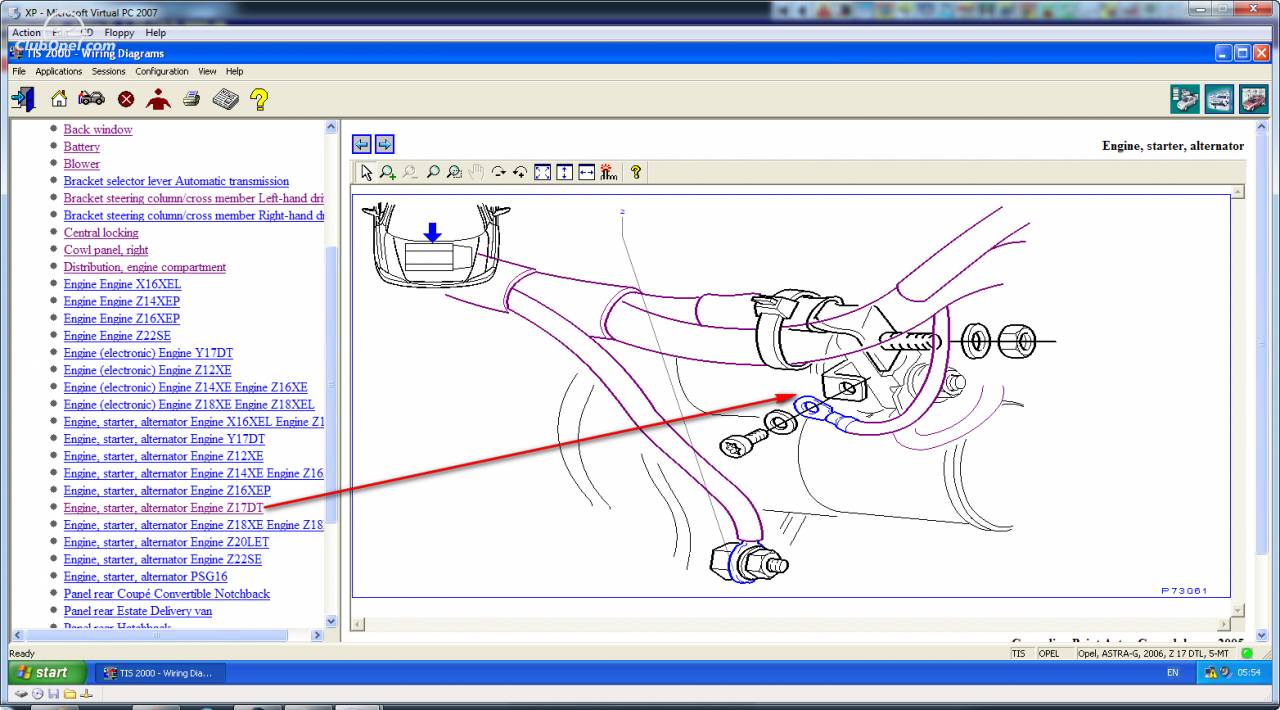Viewport: 1280px width, 710px height.
Task: Fit diagram to width icon
Action: [x=586, y=172]
